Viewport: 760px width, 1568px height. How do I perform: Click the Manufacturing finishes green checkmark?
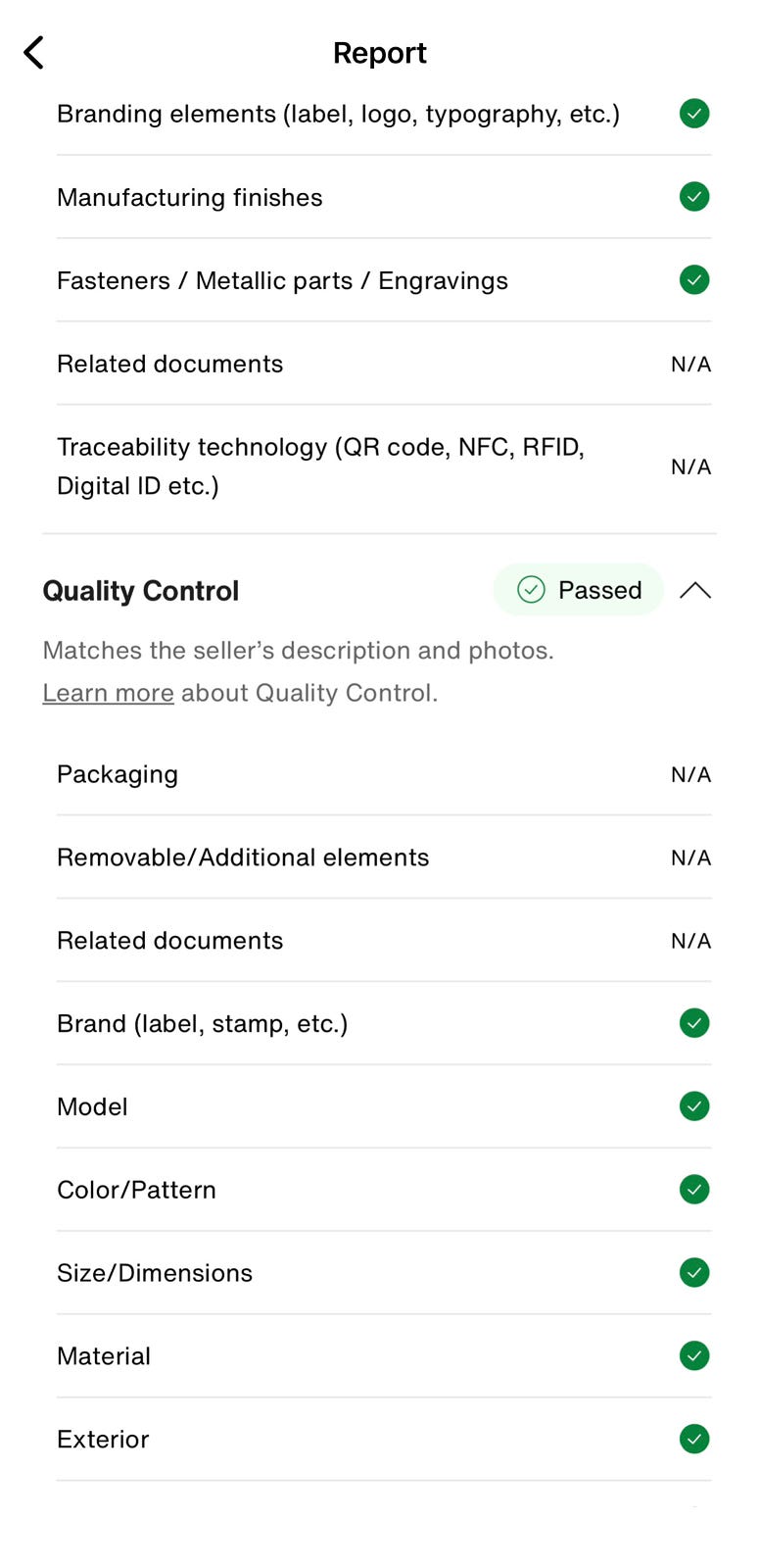(694, 197)
